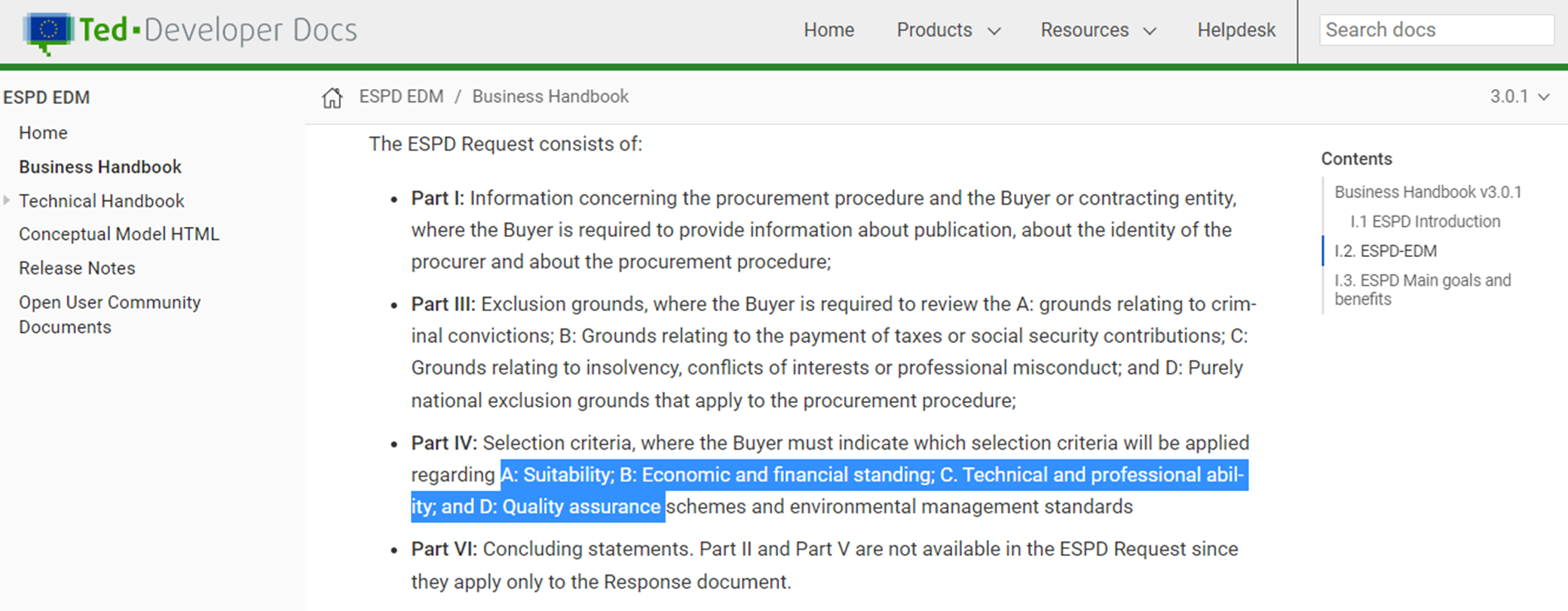Go to Home in the ESPD EDM sidebar
This screenshot has width=1568, height=611.
tap(43, 133)
